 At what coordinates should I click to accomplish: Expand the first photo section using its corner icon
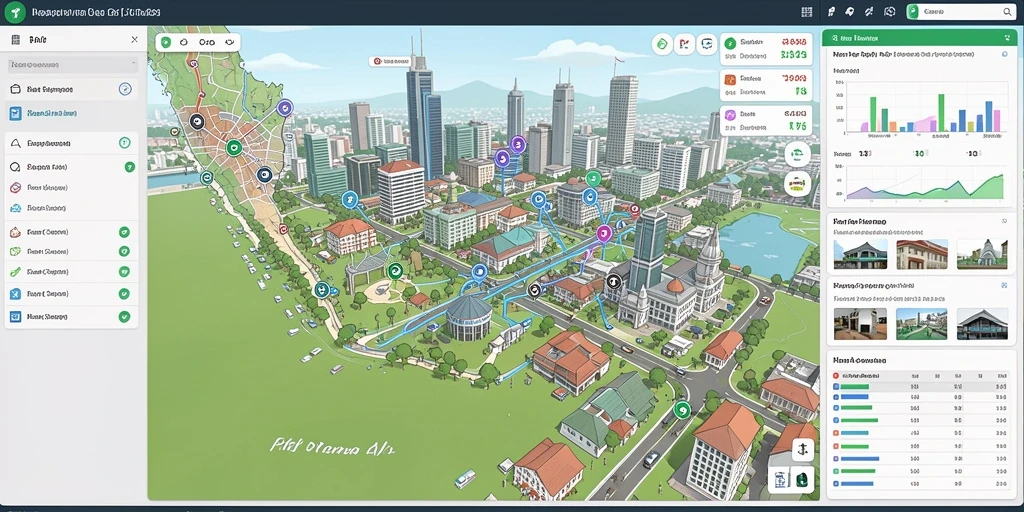tap(1004, 221)
